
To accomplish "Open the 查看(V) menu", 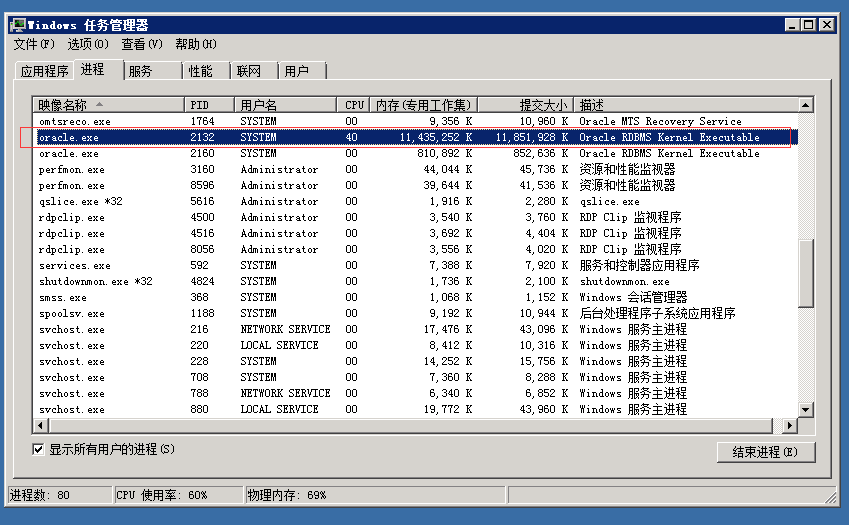I will click(x=141, y=44).
